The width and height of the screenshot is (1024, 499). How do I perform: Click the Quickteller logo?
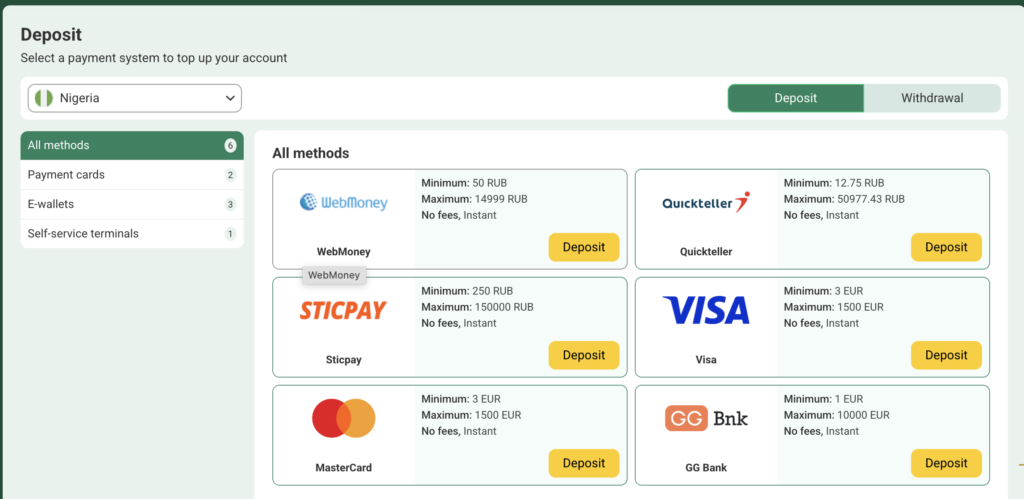[706, 202]
